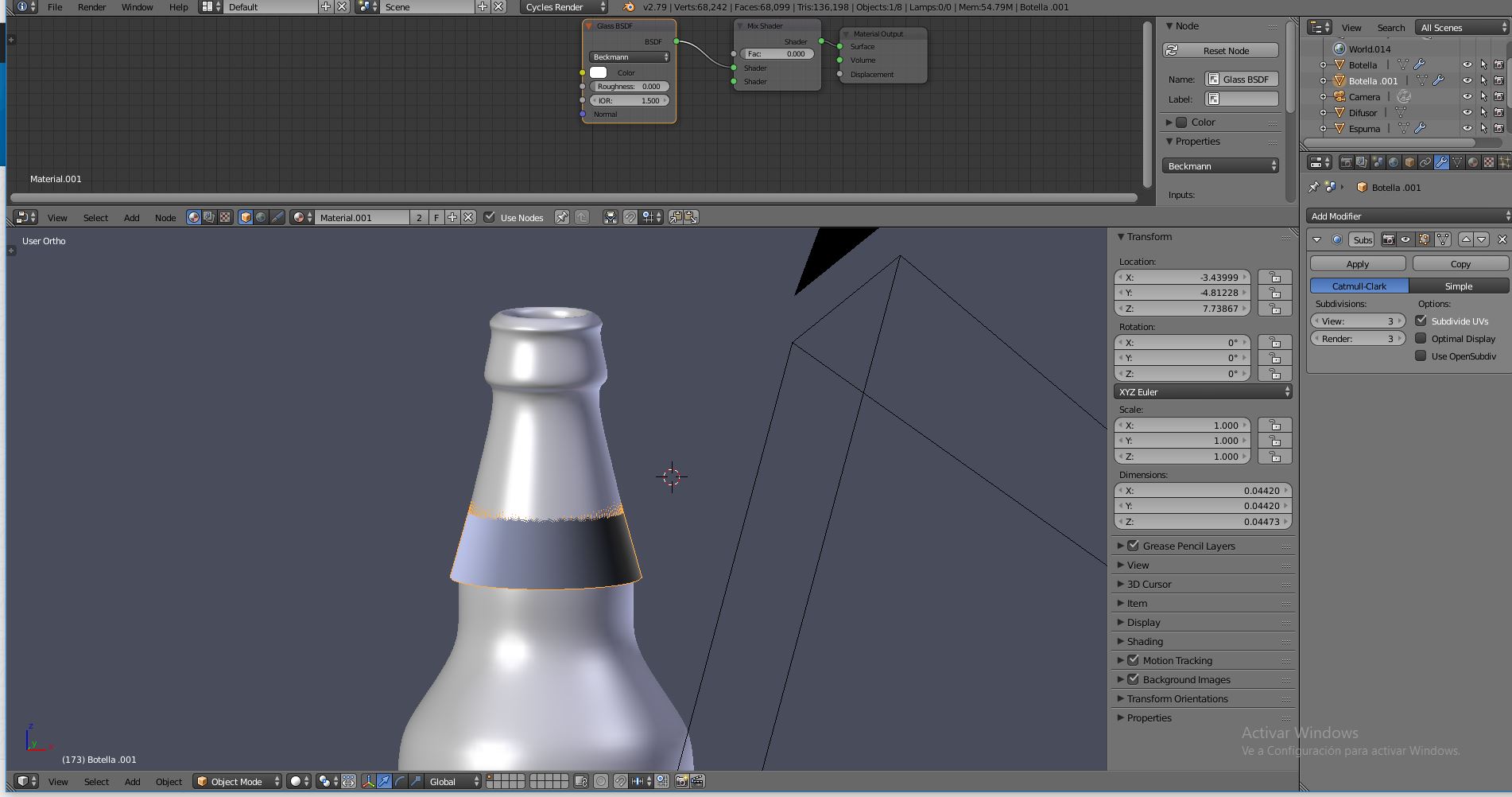The image size is (1512, 797).
Task: Open the Window menu
Action: point(137,6)
